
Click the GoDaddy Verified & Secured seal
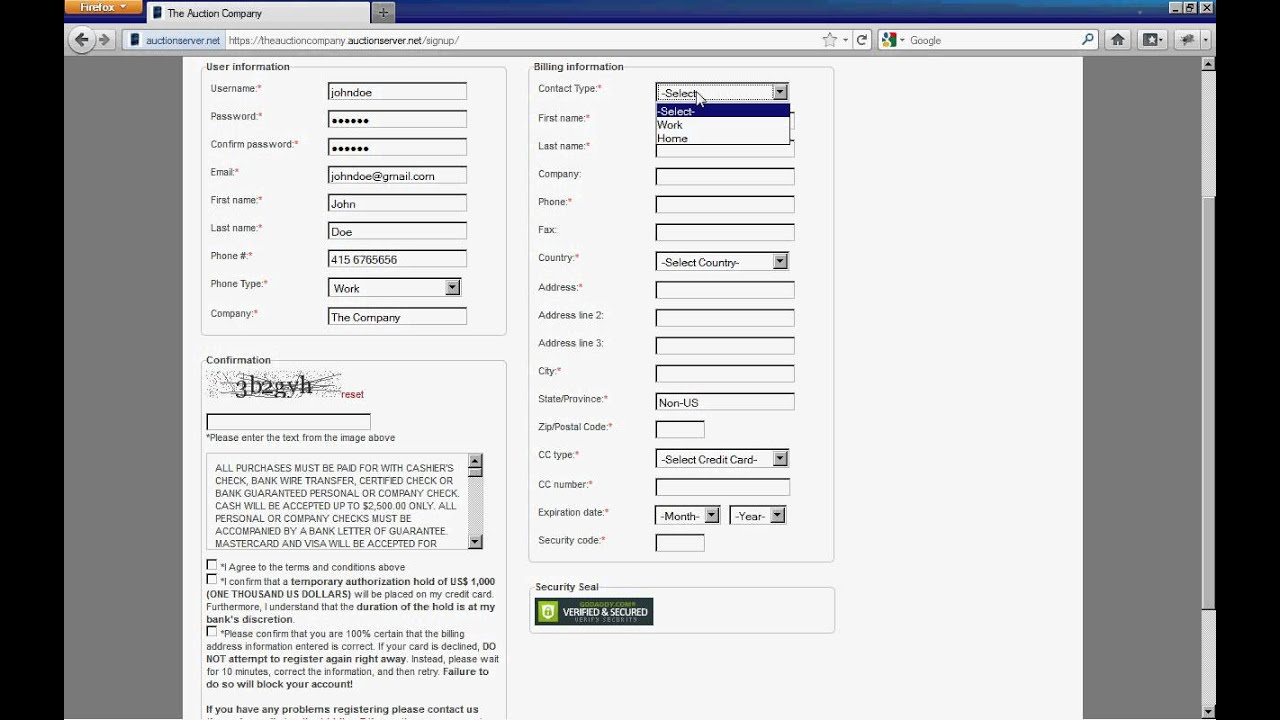(x=594, y=611)
